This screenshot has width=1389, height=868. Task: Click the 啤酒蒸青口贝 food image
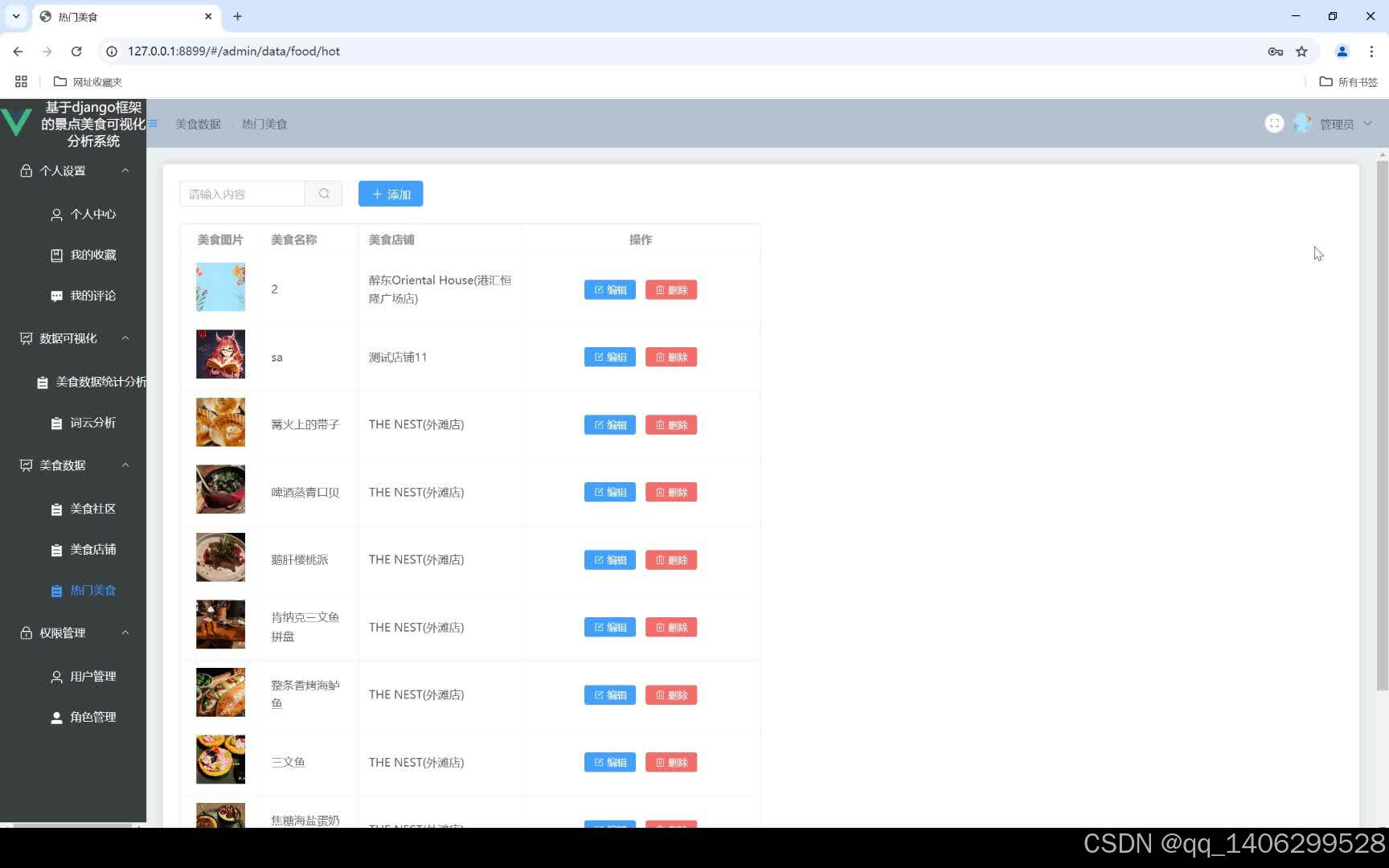pyautogui.click(x=220, y=489)
